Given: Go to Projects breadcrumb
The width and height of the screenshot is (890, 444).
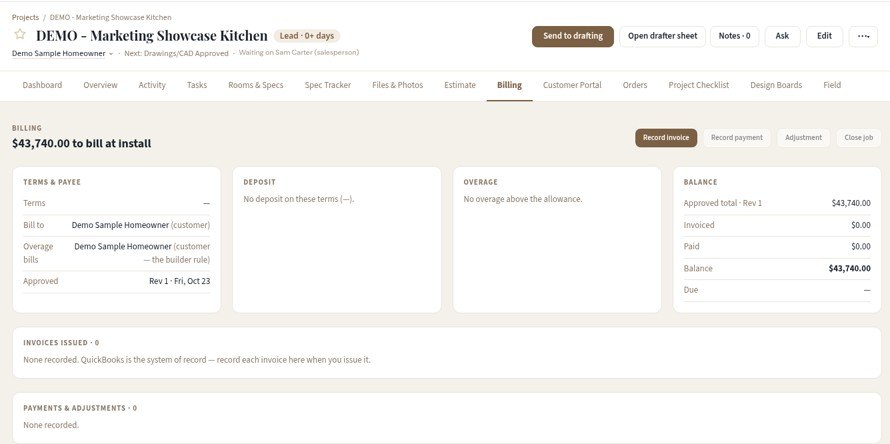Looking at the screenshot, I should click(x=26, y=18).
